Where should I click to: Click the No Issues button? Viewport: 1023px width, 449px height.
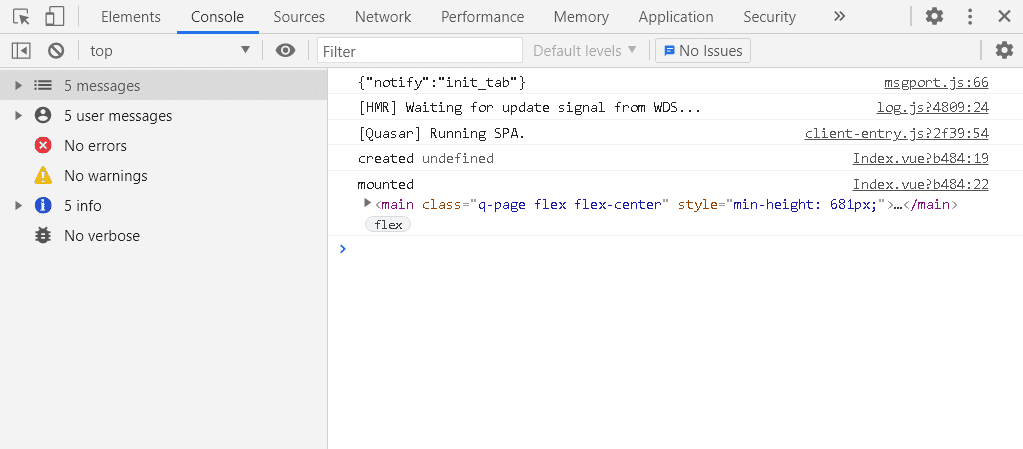click(702, 51)
